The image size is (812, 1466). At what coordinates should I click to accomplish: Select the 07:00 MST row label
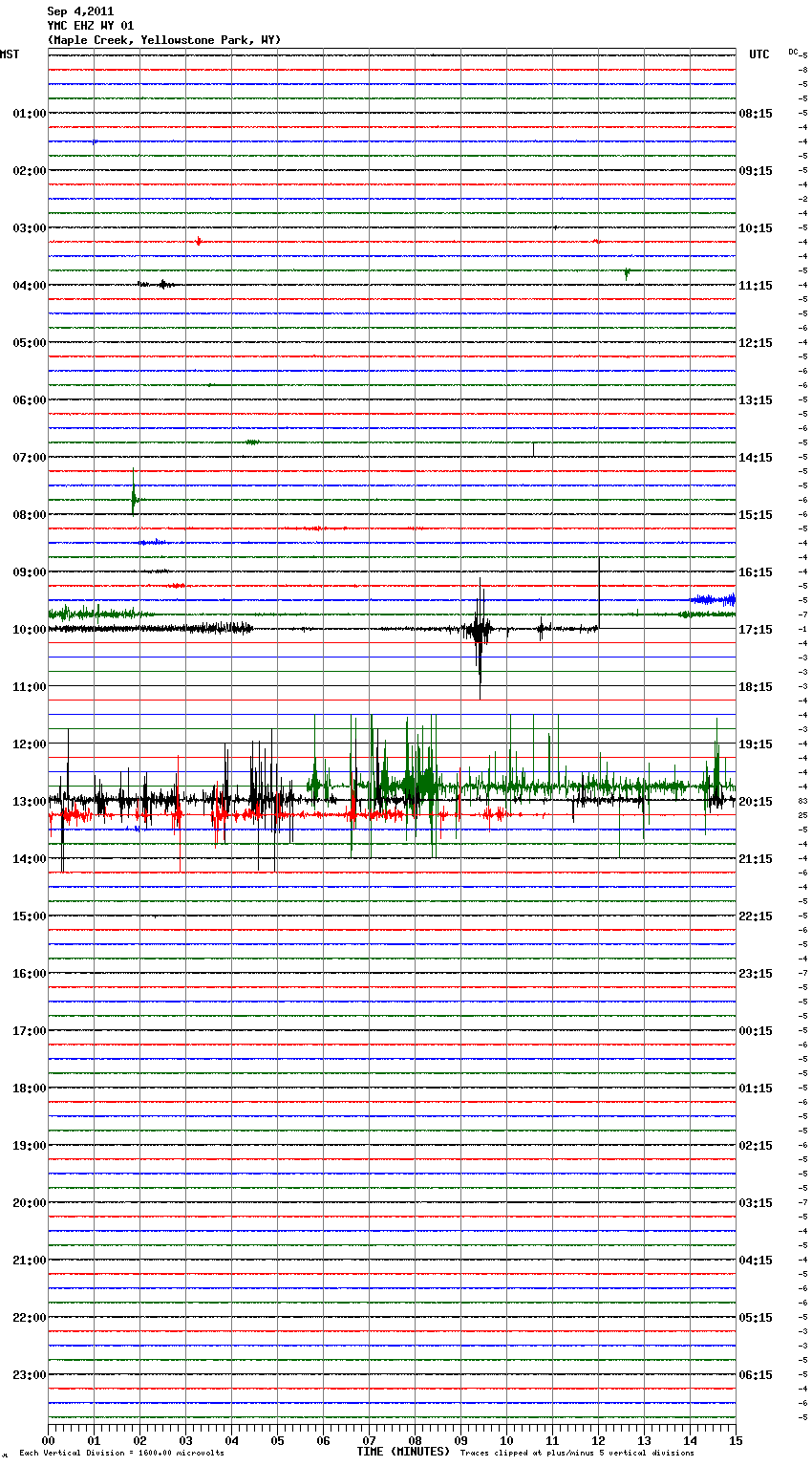[29, 458]
